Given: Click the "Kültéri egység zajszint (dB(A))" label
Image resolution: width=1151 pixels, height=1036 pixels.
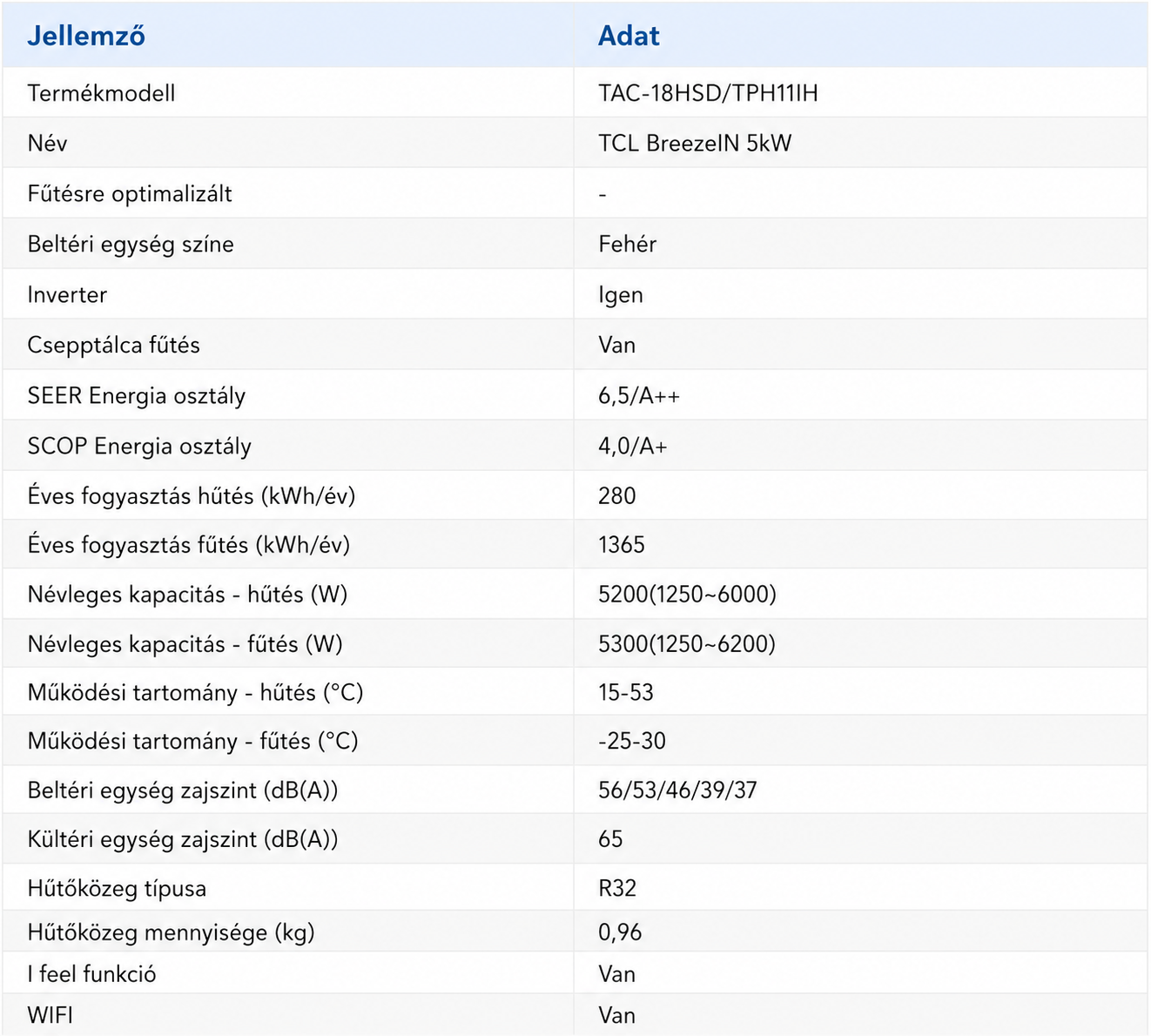Looking at the screenshot, I should [x=183, y=838].
